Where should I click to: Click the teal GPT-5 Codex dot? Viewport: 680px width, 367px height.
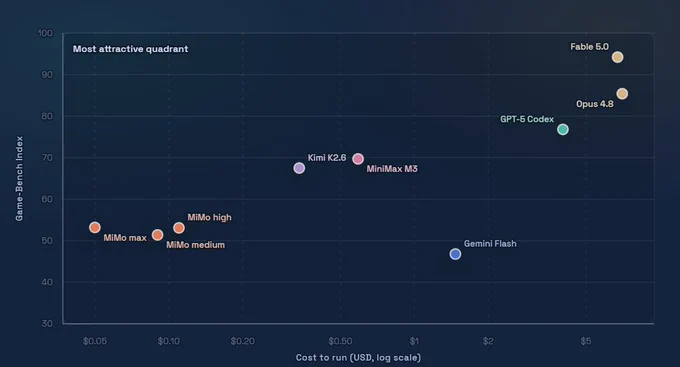tap(562, 129)
